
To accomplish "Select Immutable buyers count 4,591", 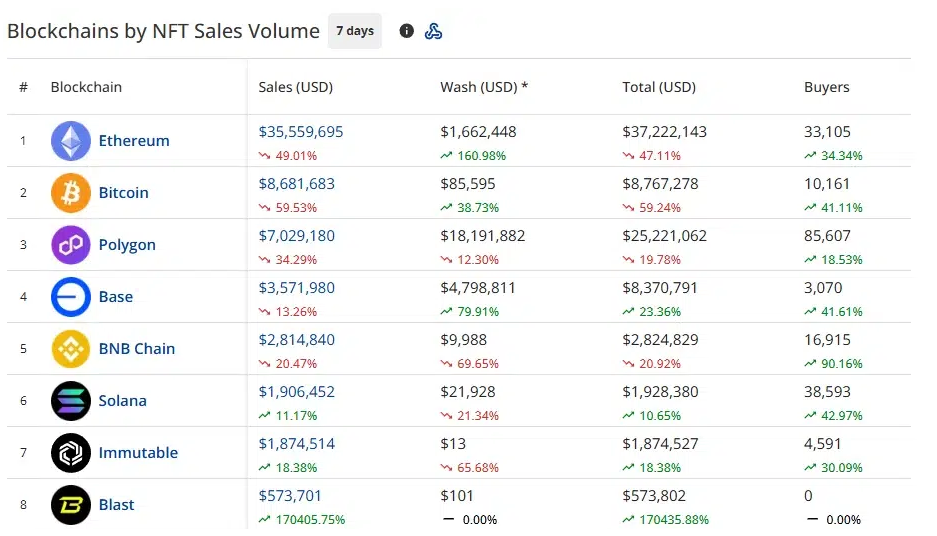I will coord(823,444).
